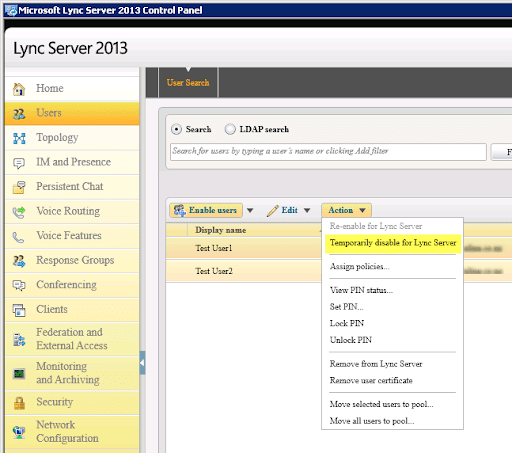Click the Voice Routing phone icon

[19, 212]
